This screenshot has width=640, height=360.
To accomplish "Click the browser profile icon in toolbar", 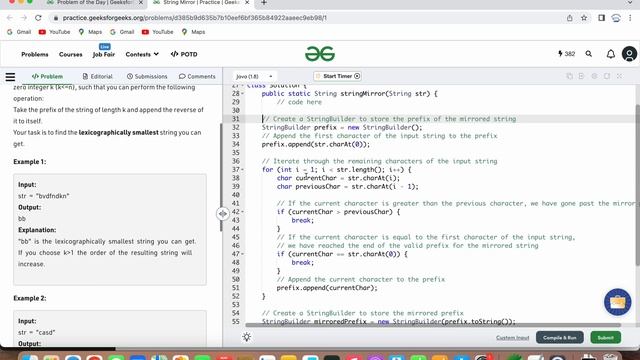I will click(616, 18).
